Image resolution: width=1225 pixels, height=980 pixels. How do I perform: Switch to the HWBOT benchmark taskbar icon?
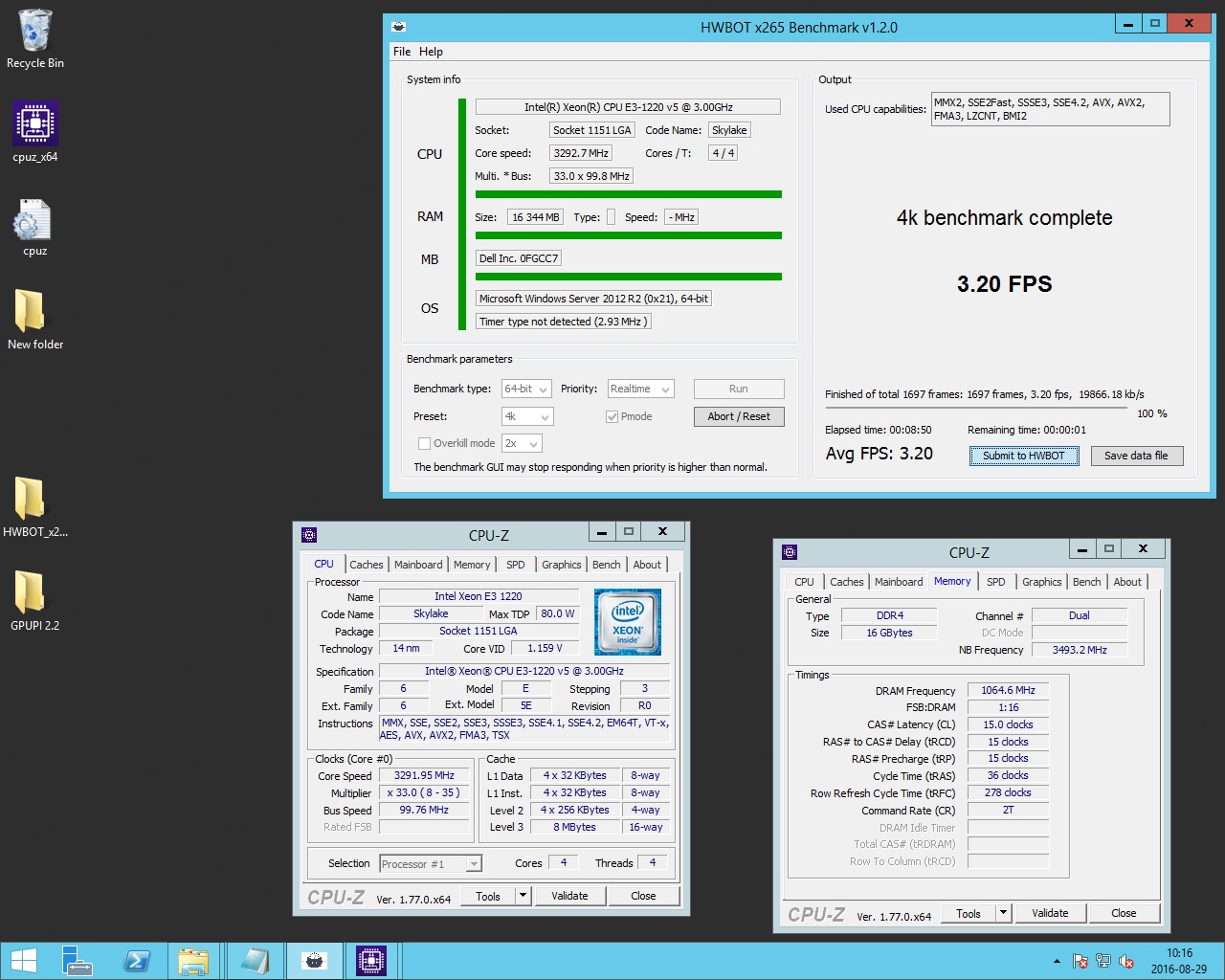314,961
